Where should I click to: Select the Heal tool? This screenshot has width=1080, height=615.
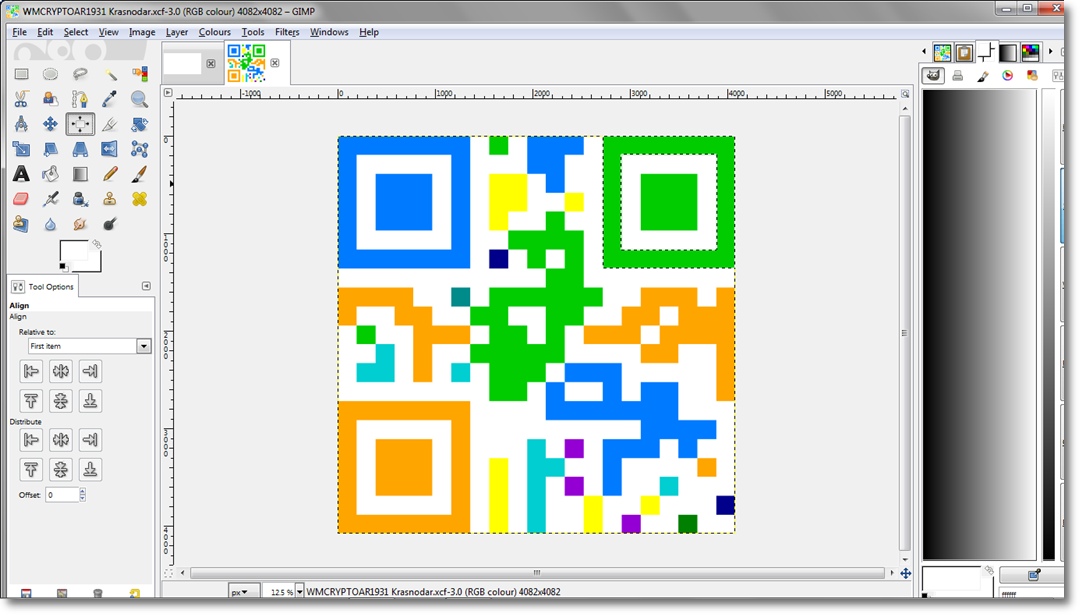(x=139, y=199)
